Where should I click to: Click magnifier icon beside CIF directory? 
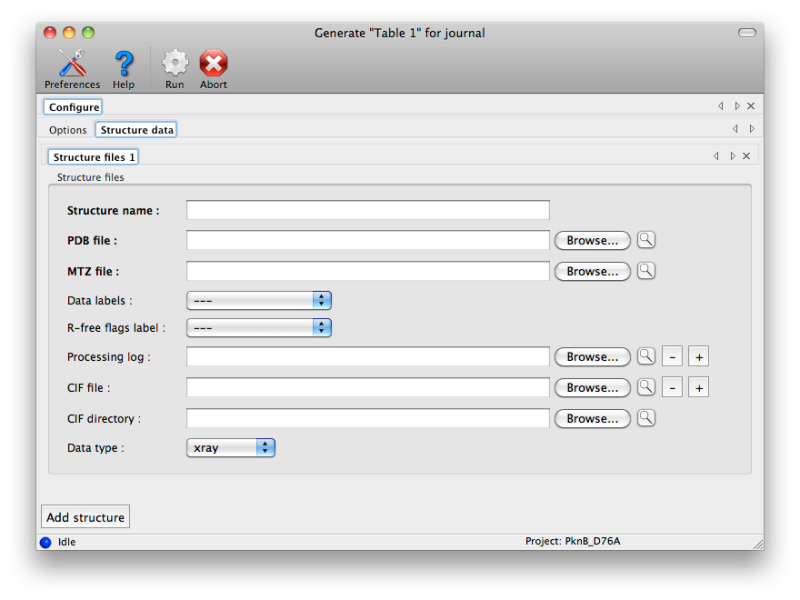click(646, 419)
